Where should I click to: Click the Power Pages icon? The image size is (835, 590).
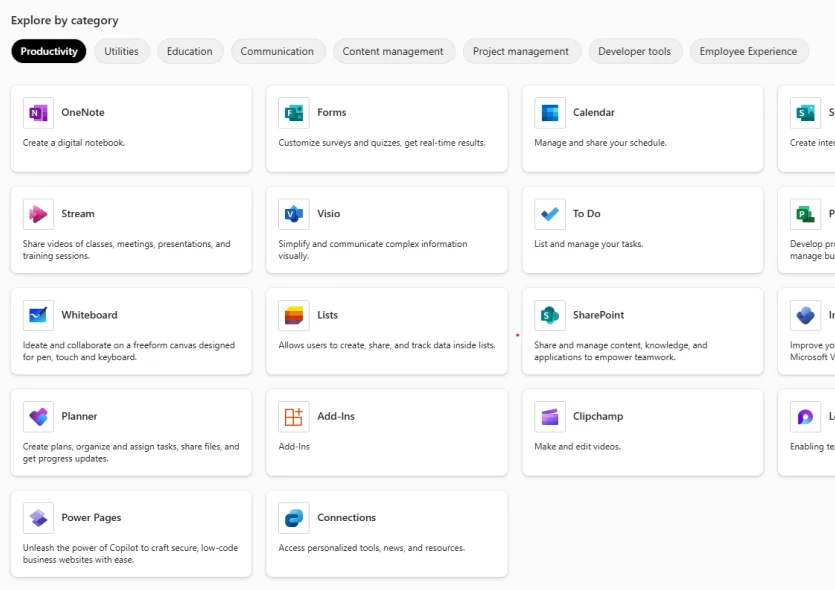coord(38,518)
